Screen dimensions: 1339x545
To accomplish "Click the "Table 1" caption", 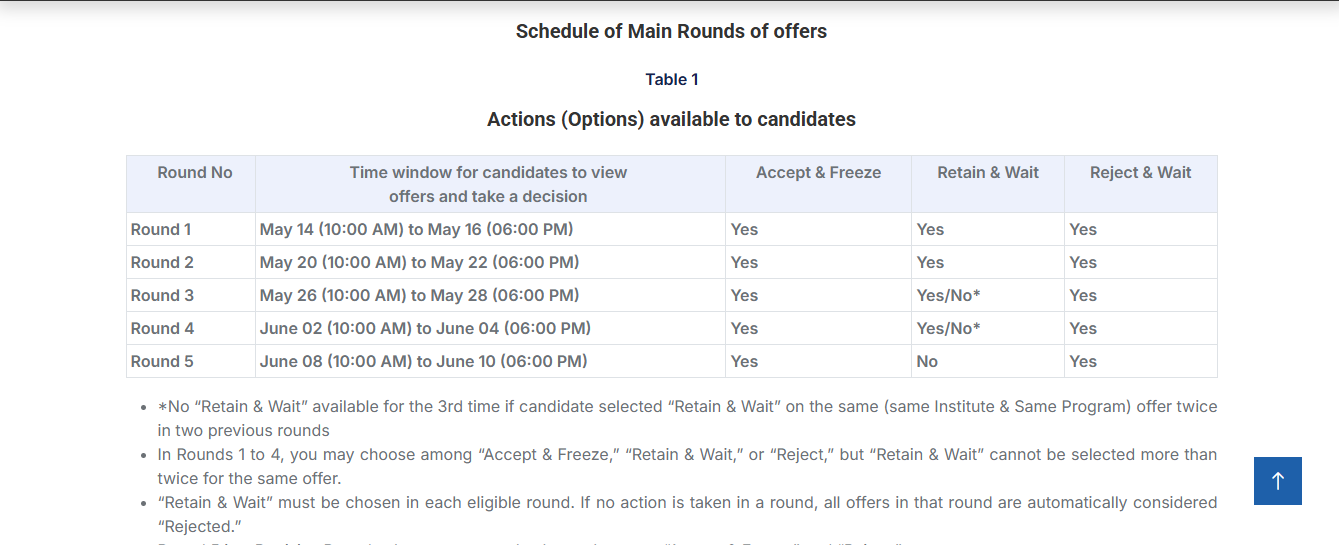I will [671, 80].
